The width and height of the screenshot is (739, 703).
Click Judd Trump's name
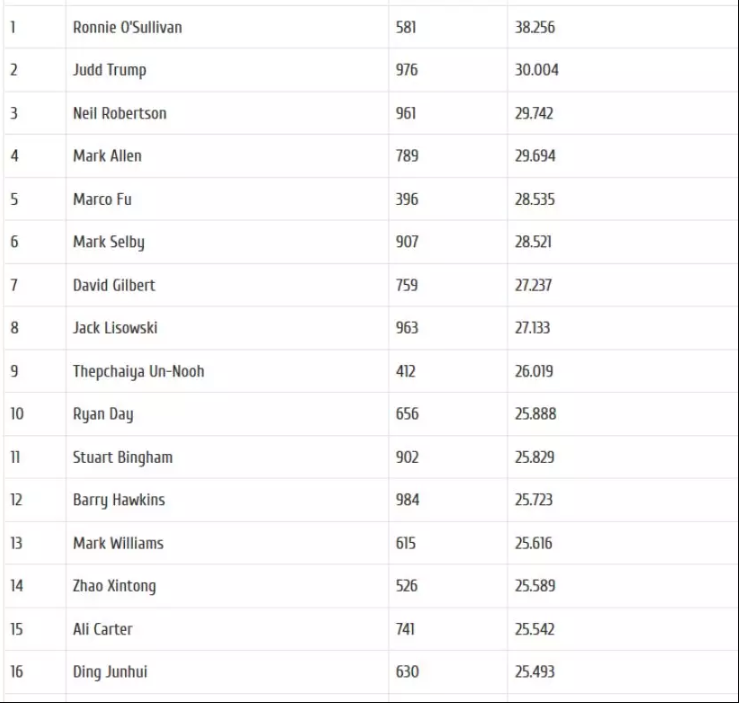coord(109,70)
